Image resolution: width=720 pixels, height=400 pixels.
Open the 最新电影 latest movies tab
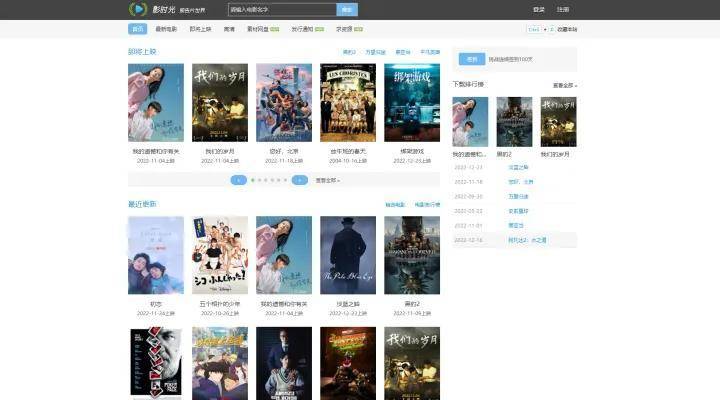pyautogui.click(x=166, y=29)
